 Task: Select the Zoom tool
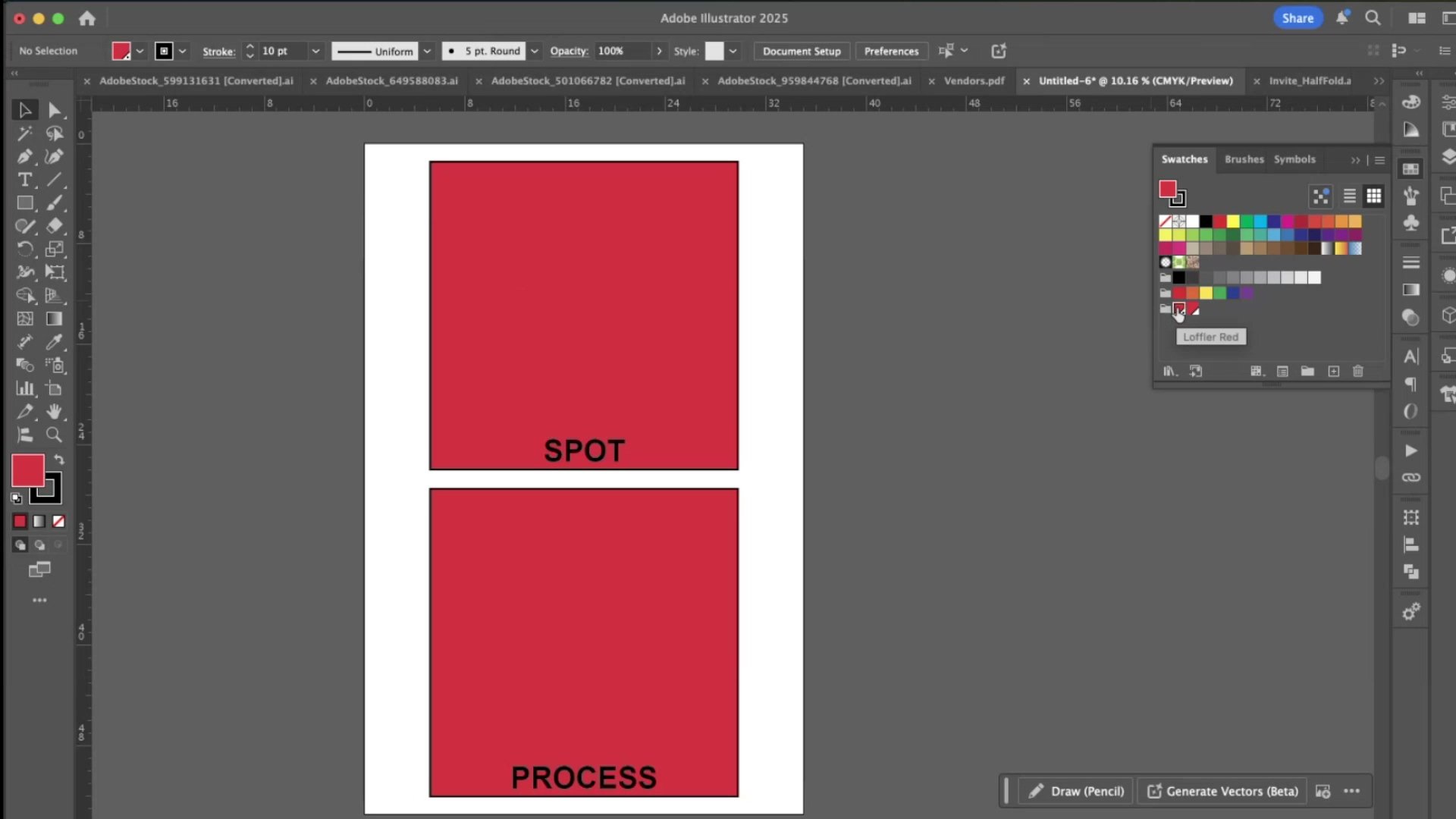coord(54,435)
